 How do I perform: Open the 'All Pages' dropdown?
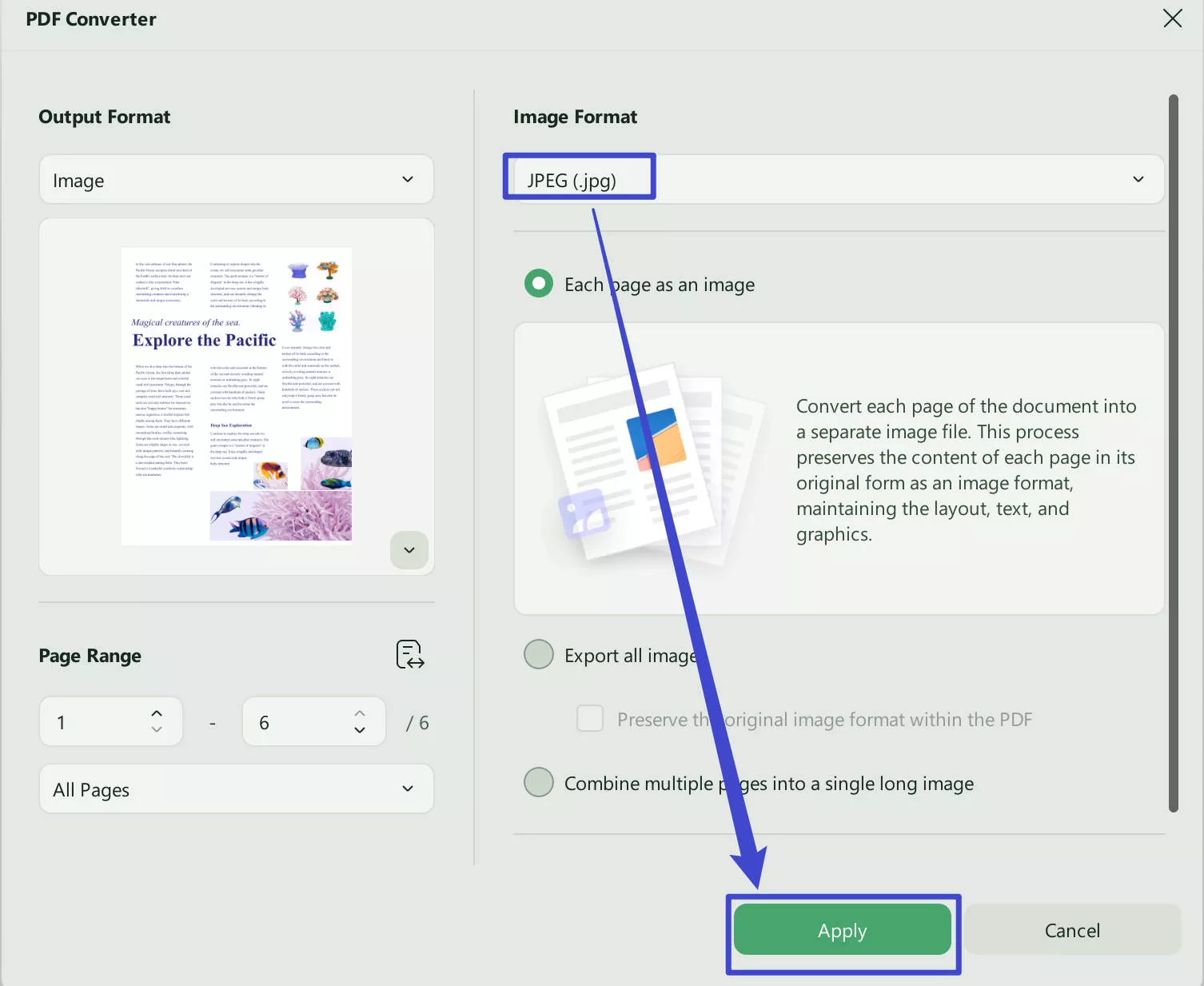(236, 788)
